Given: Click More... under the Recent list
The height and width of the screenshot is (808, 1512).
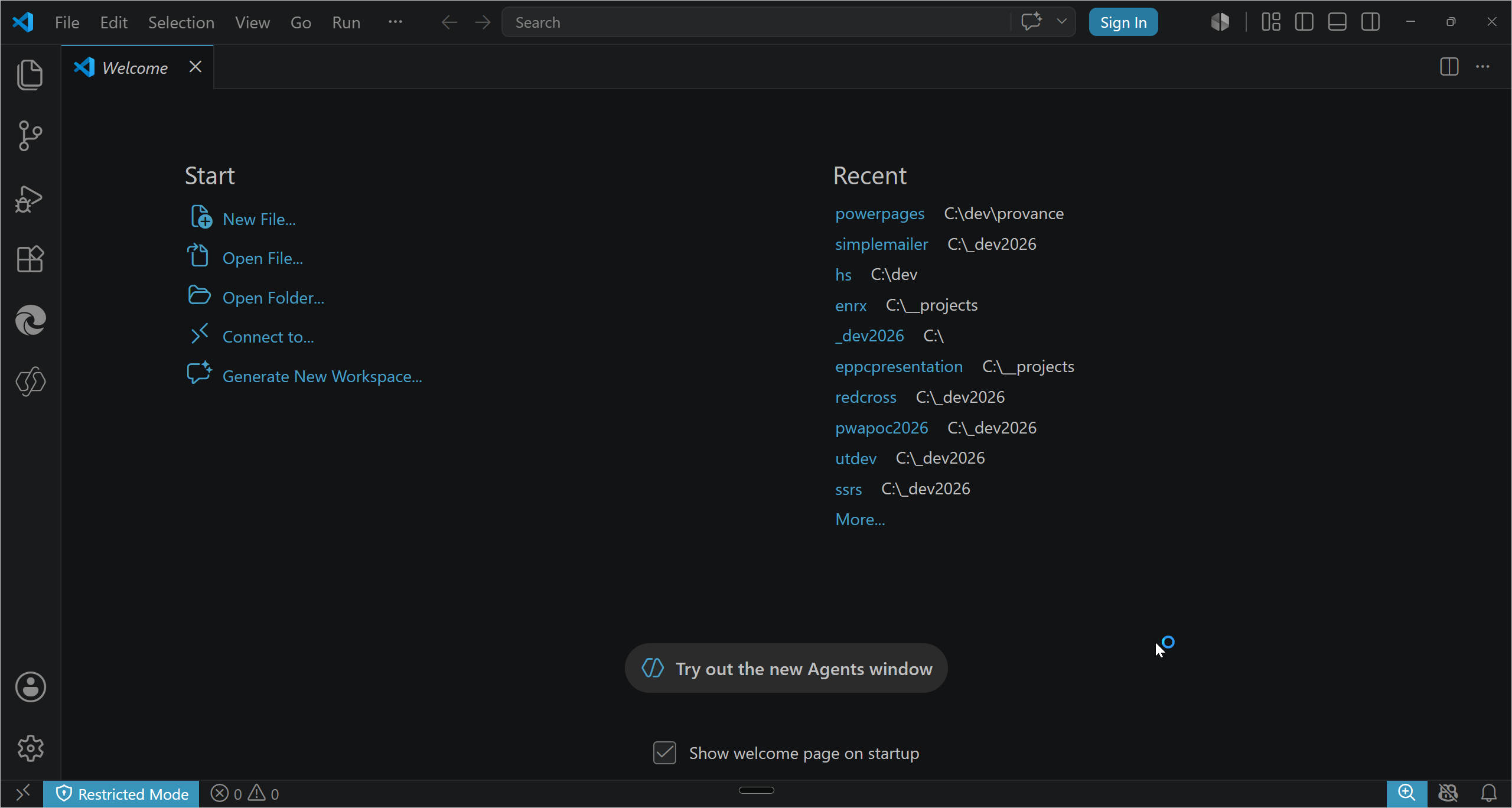Looking at the screenshot, I should [860, 519].
